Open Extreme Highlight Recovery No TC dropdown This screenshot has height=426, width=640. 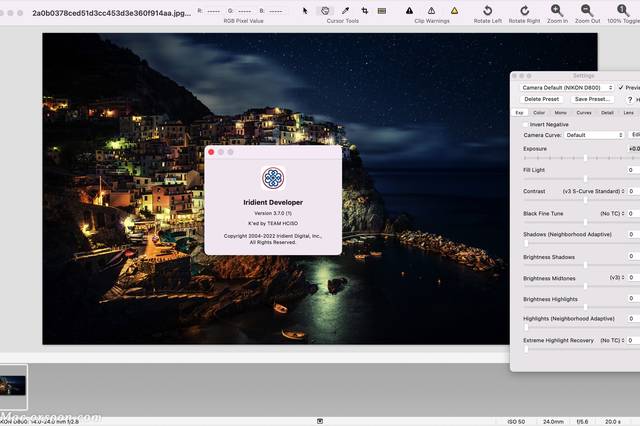(612, 340)
